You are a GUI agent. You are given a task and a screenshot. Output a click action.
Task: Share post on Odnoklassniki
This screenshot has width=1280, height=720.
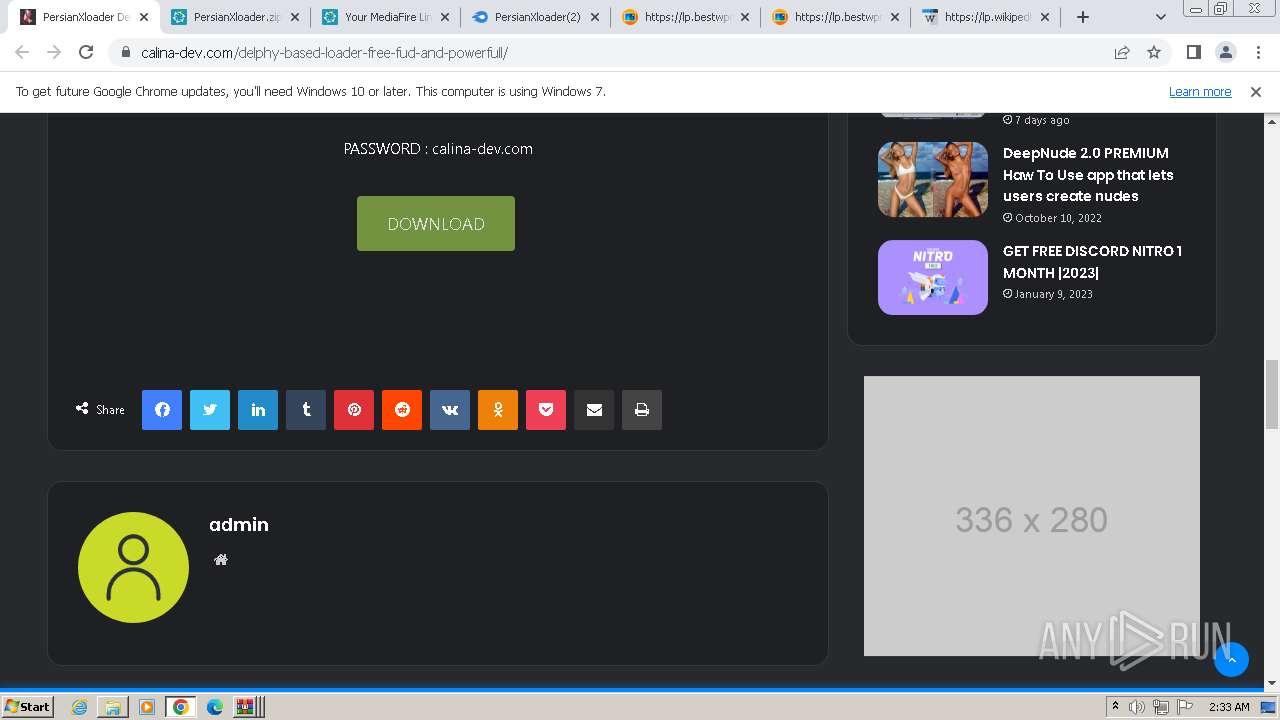(498, 410)
